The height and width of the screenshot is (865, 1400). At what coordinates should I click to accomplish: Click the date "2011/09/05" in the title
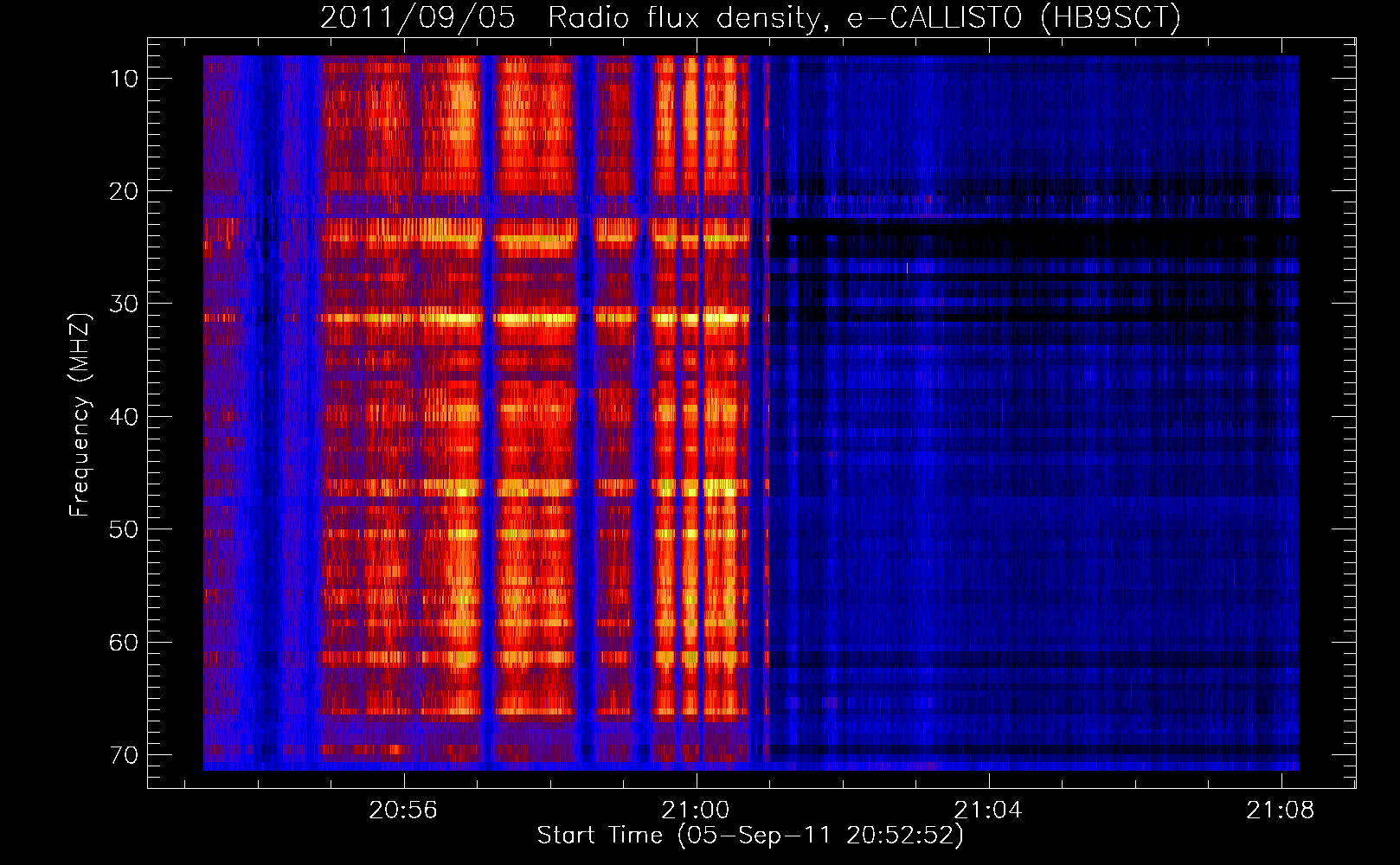point(418,18)
